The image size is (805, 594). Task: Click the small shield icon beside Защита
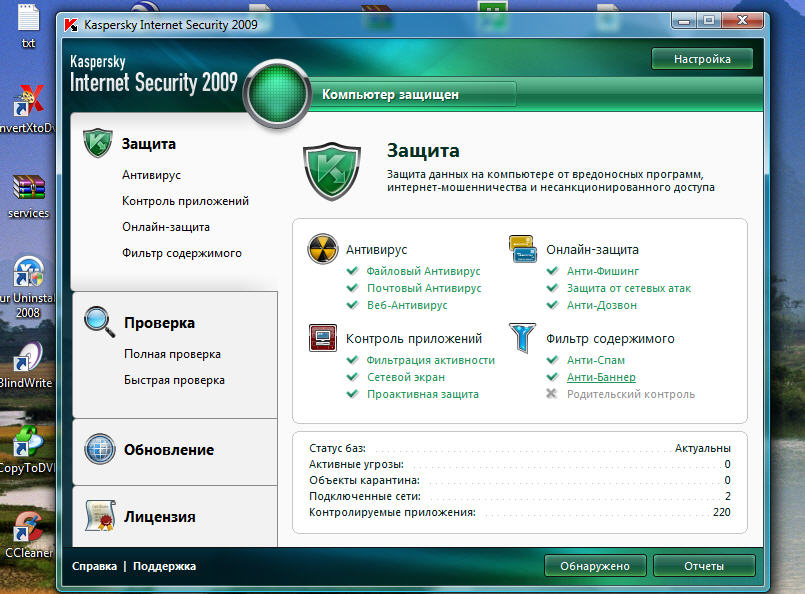(x=98, y=143)
